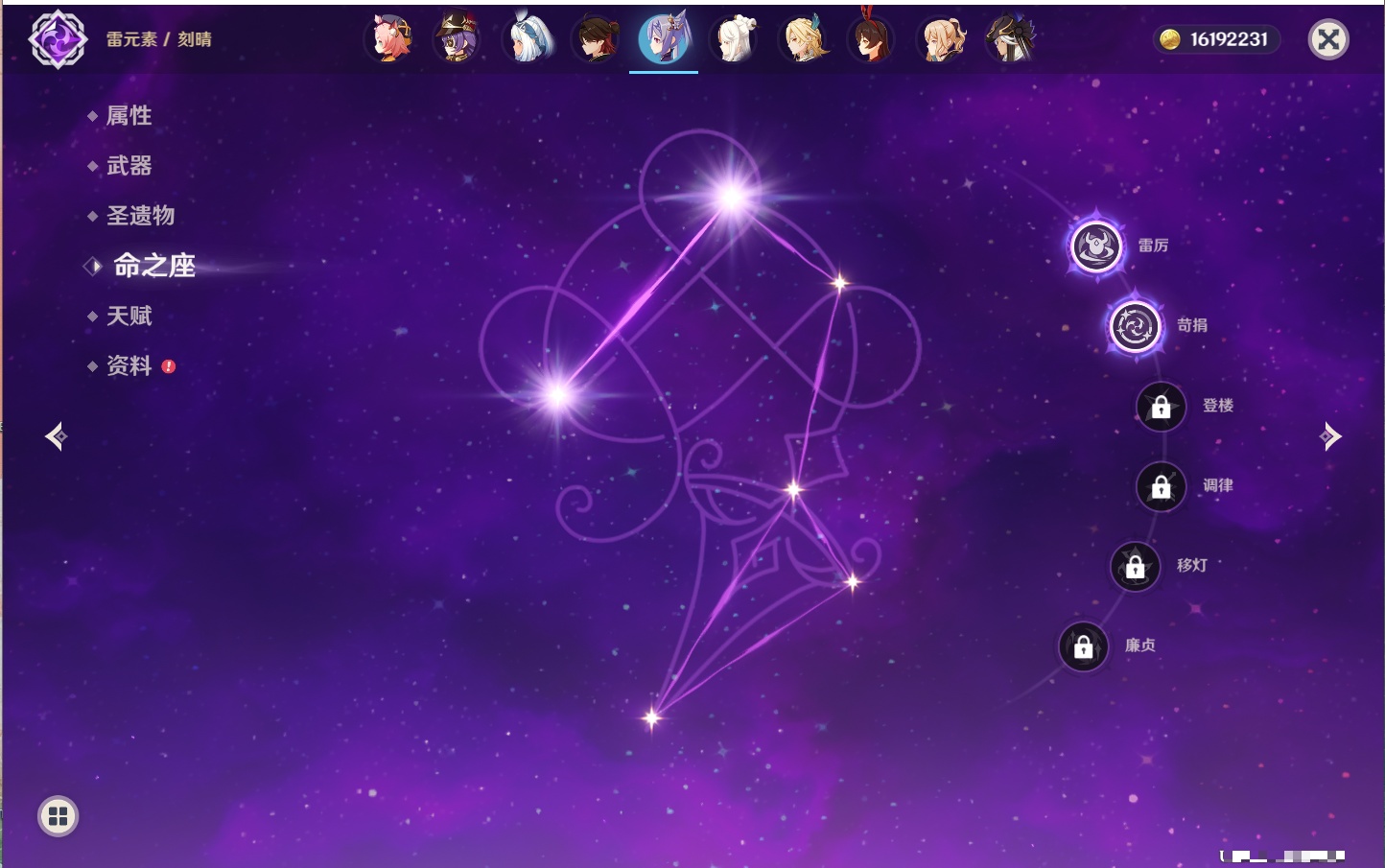Go to next character with right arrow

[1329, 436]
